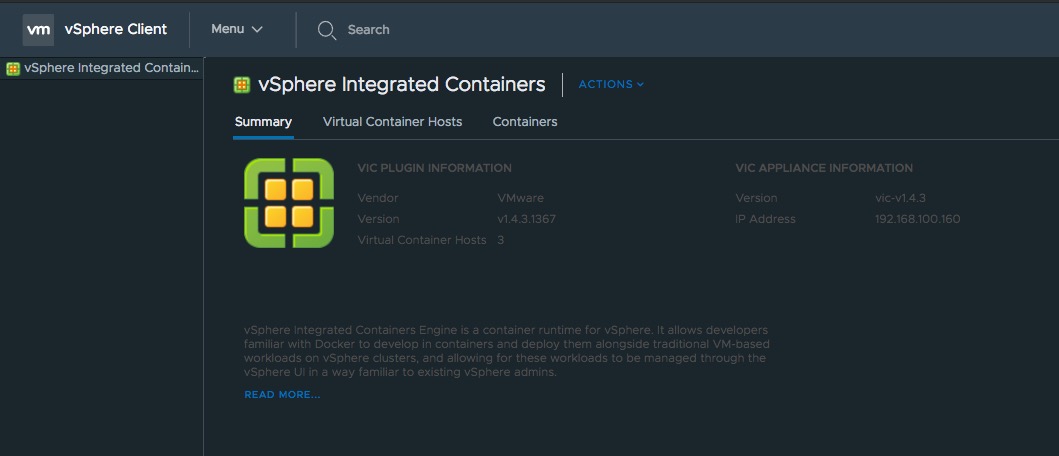The image size is (1059, 456).
Task: Click the Vendor value VMware
Action: coord(520,198)
